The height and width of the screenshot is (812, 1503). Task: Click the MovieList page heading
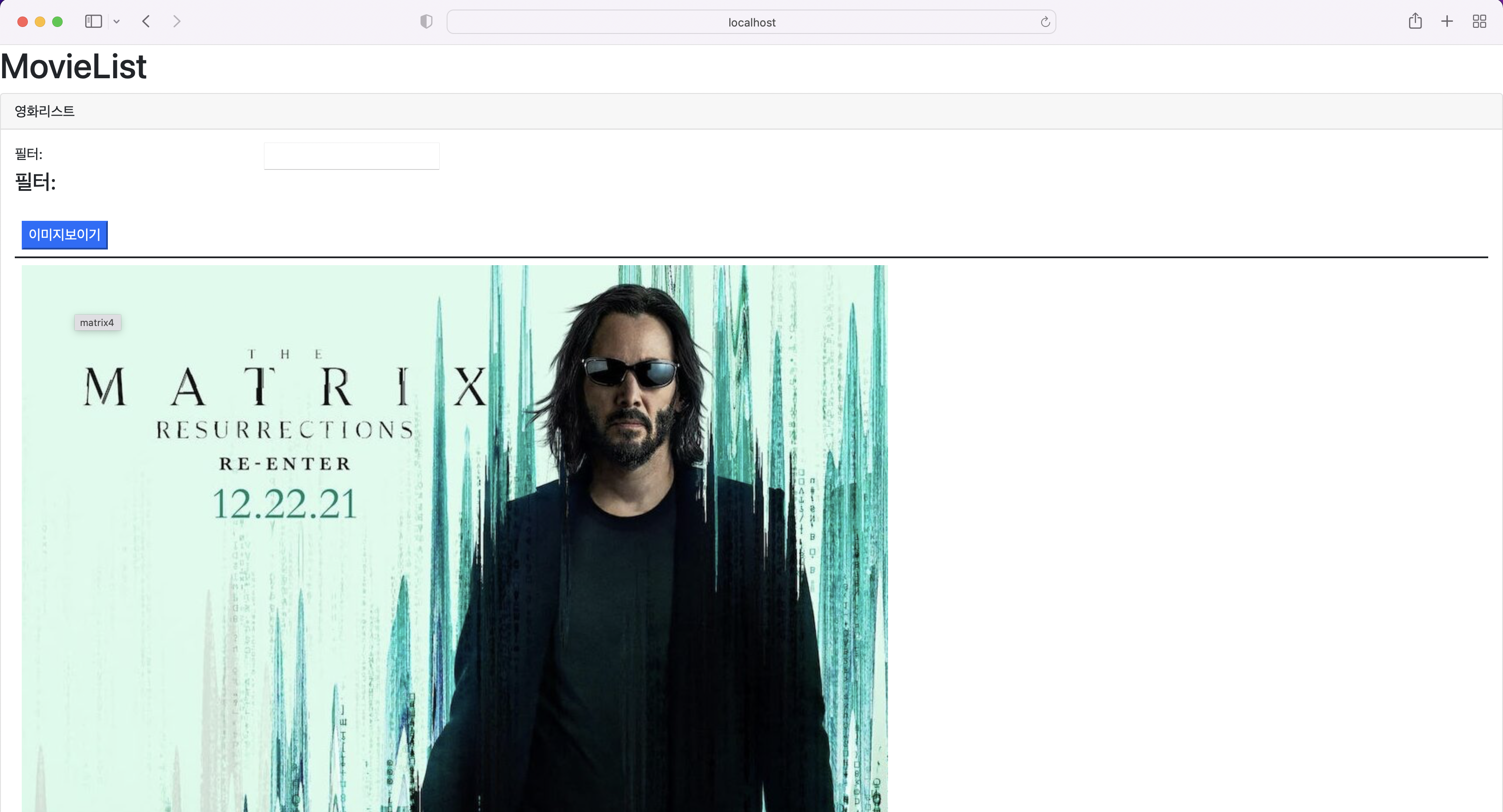click(73, 67)
